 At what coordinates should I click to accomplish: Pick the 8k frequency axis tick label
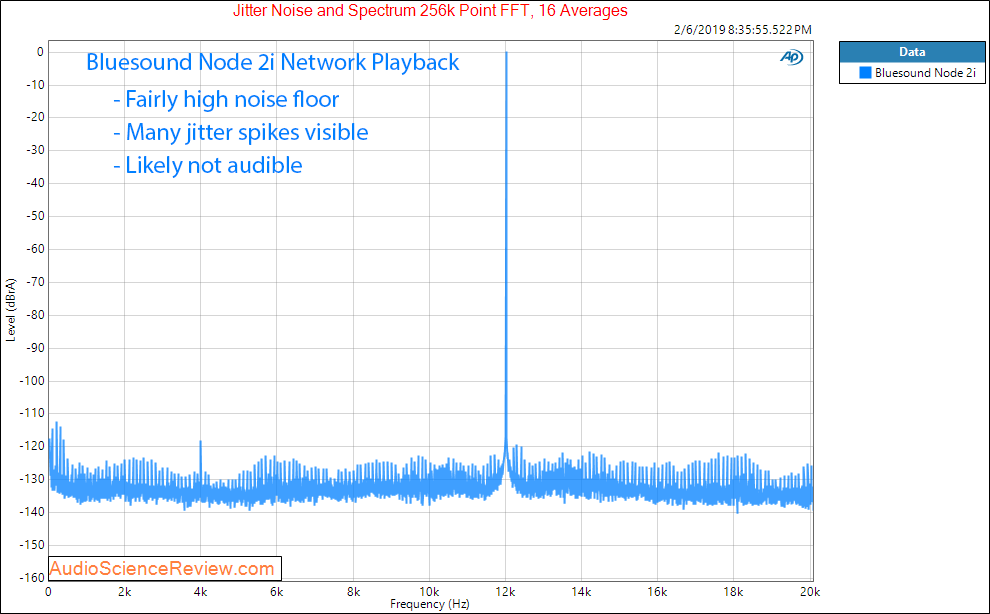tap(353, 592)
